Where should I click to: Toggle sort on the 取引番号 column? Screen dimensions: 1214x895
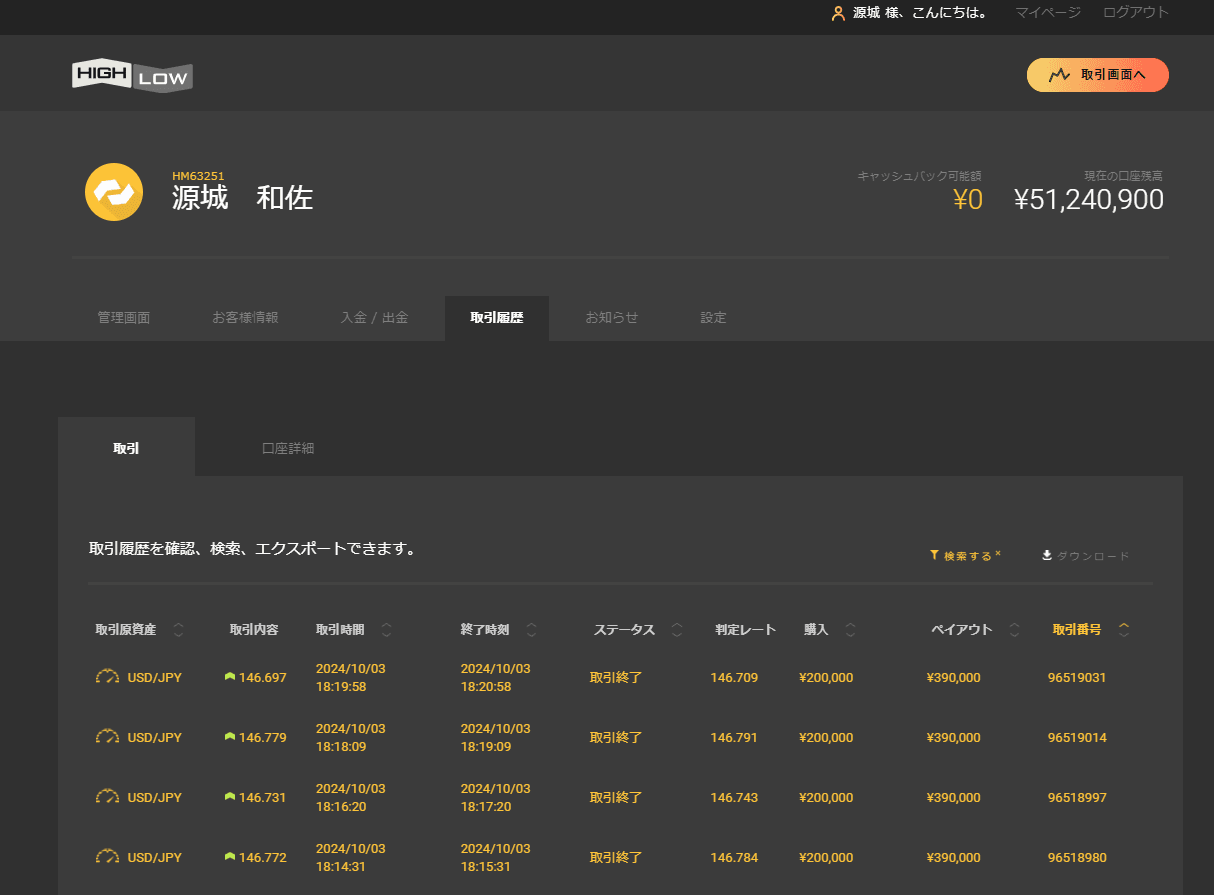pyautogui.click(x=1124, y=630)
